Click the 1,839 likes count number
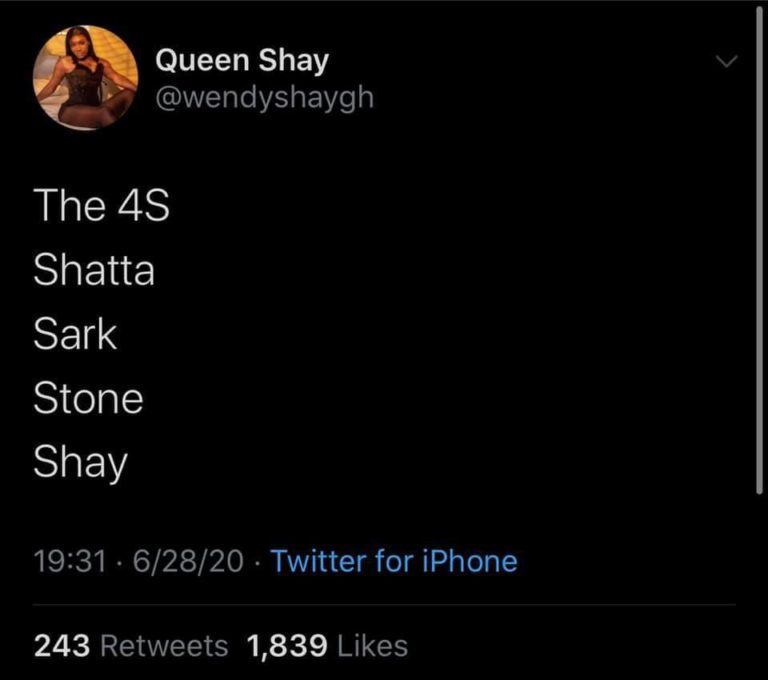This screenshot has height=680, width=768. (284, 646)
